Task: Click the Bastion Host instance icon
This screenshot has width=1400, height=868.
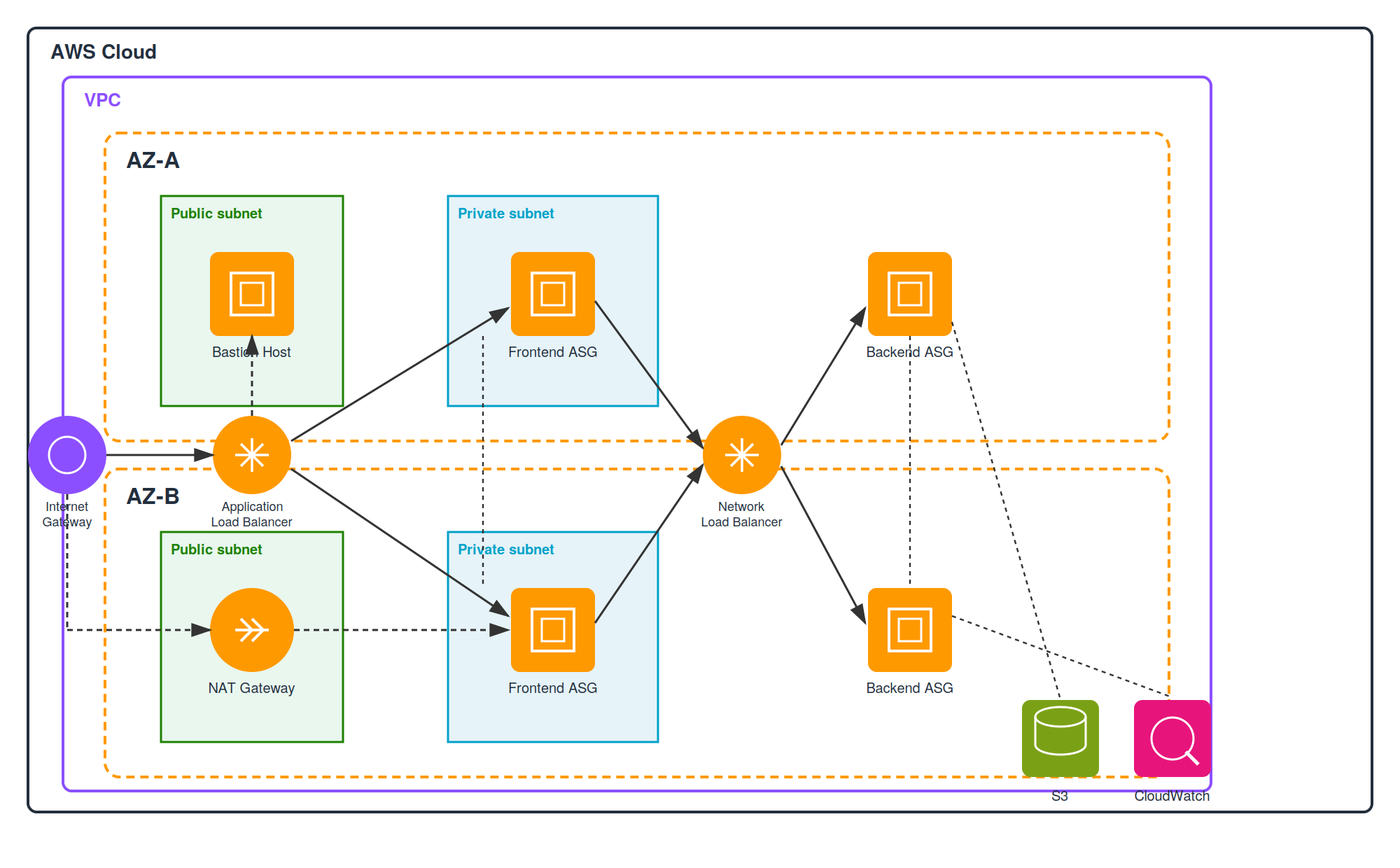Action: click(252, 294)
